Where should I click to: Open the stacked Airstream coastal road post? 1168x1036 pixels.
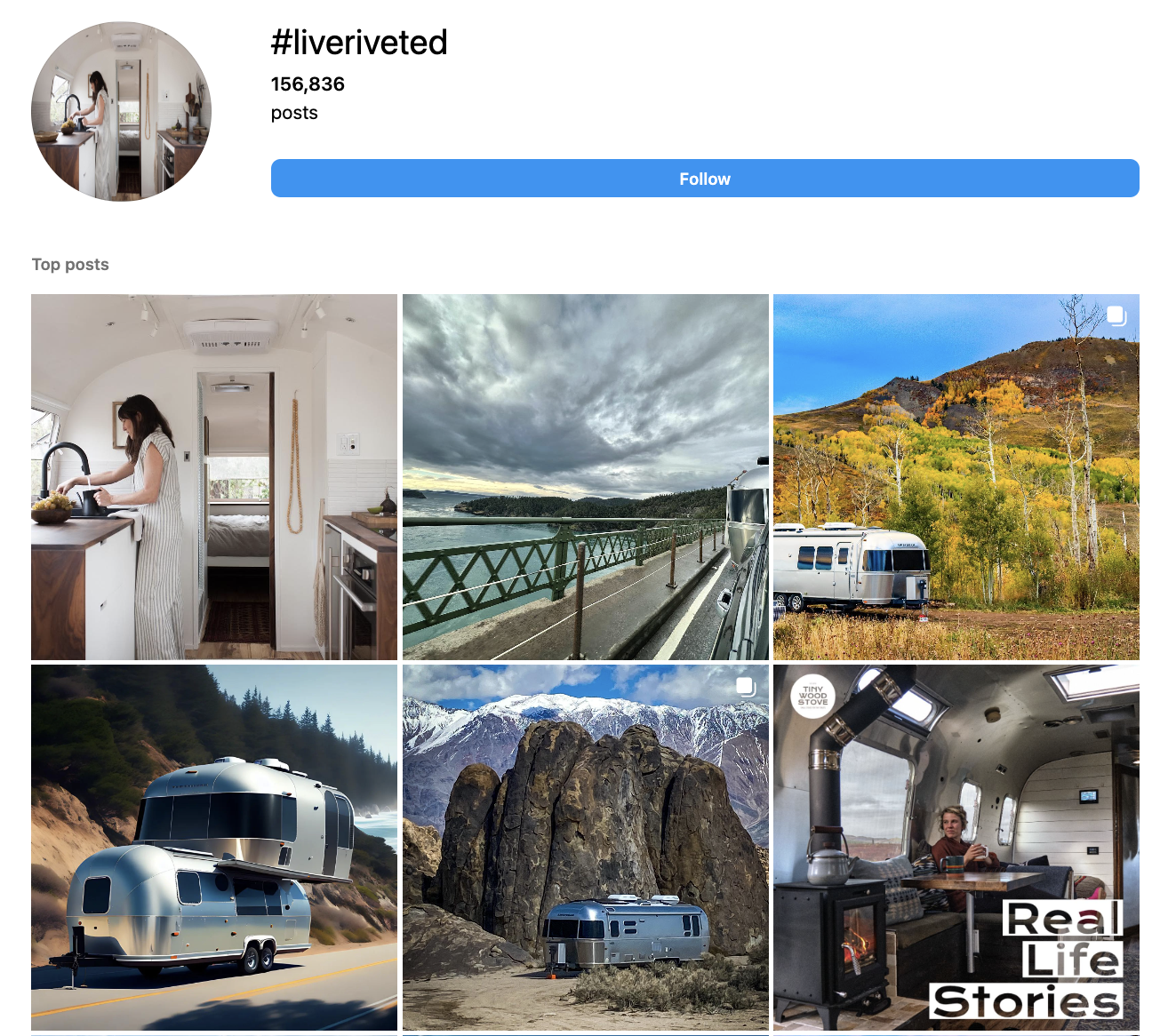(x=214, y=848)
